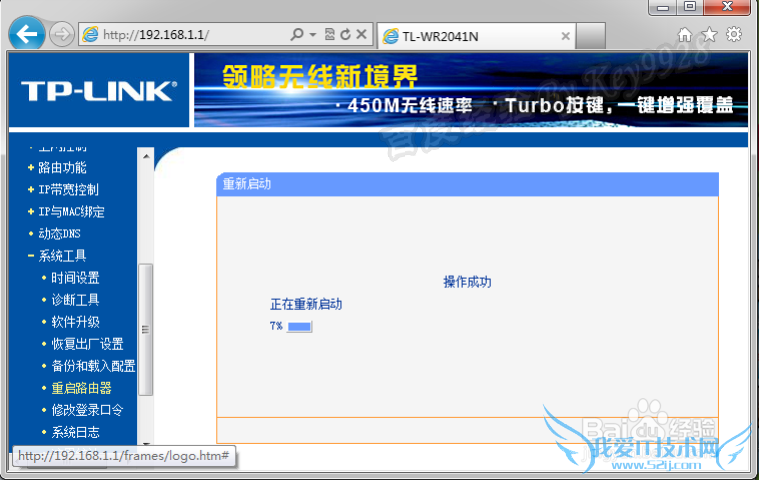
Task: Click the 正在重新启动 text
Action: click(306, 304)
